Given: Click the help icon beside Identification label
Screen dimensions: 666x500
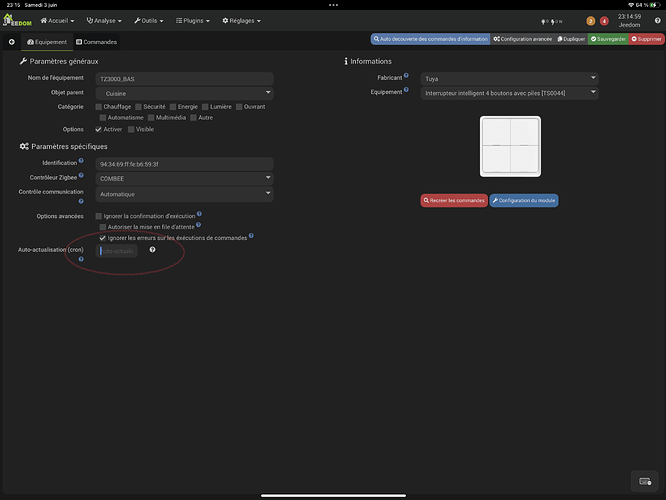Looking at the screenshot, I should [x=81, y=162].
